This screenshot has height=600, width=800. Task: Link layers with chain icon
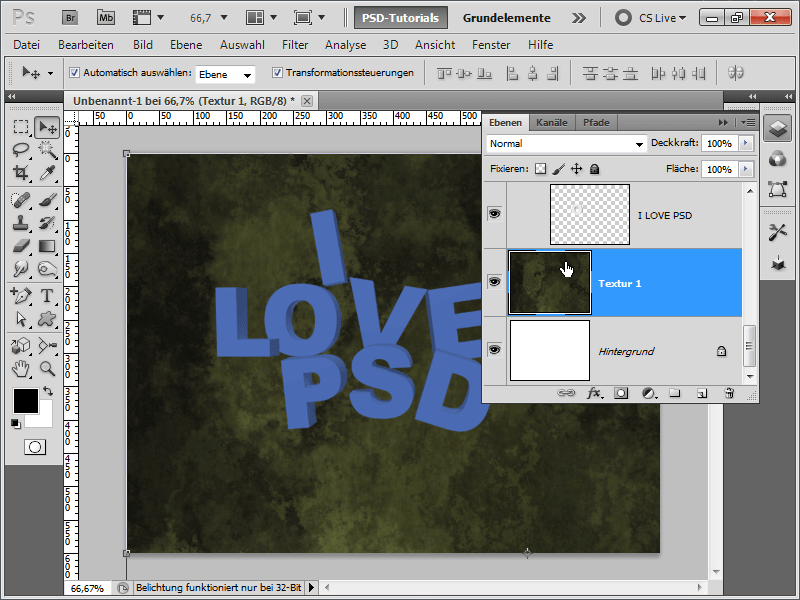(x=566, y=393)
